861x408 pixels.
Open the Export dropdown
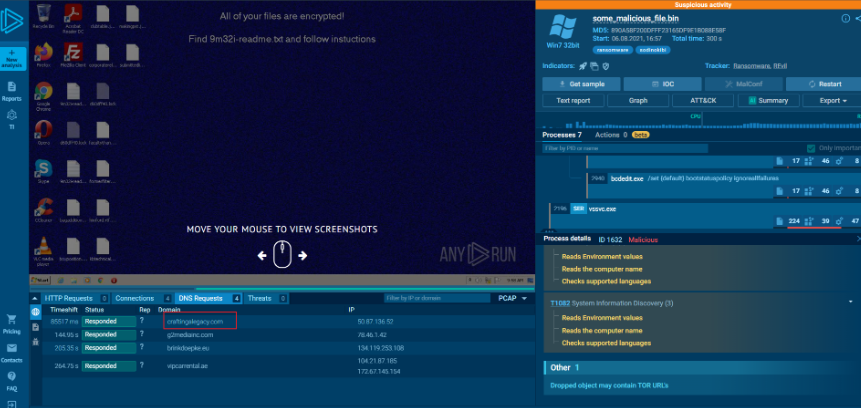(831, 100)
